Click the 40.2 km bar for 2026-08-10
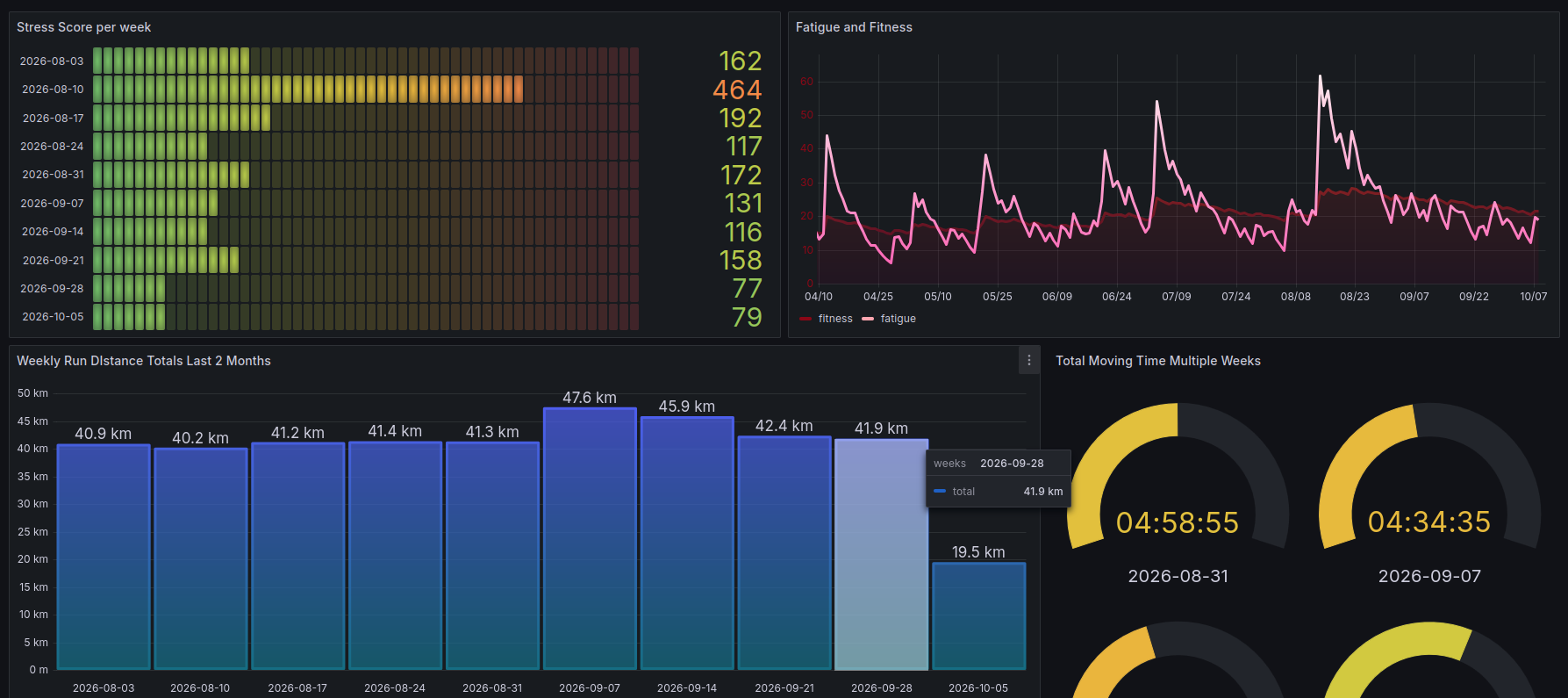 tap(200, 558)
